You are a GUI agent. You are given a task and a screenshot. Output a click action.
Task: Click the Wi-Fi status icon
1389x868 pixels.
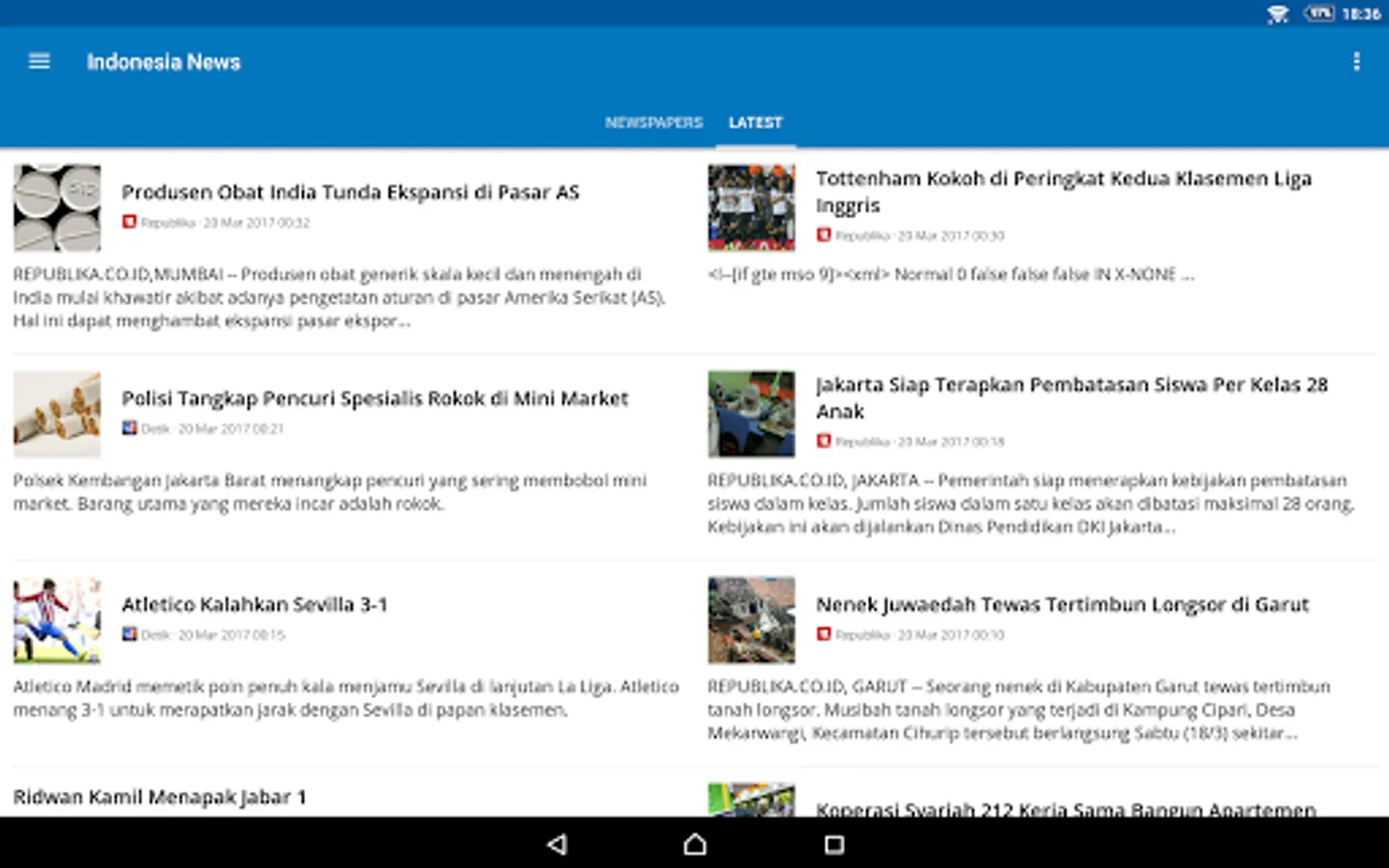click(1277, 14)
